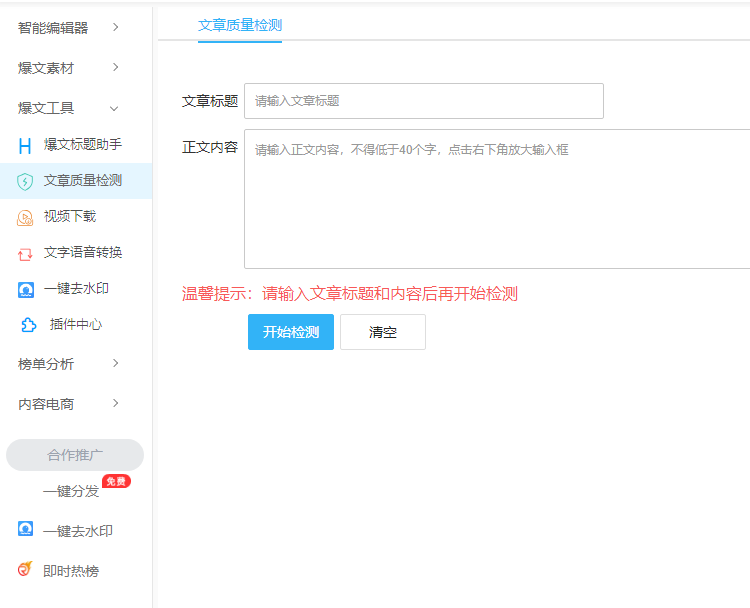Viewport: 750px width, 608px height.
Task: Click the 合作推广 pill button
Action: pyautogui.click(x=75, y=455)
